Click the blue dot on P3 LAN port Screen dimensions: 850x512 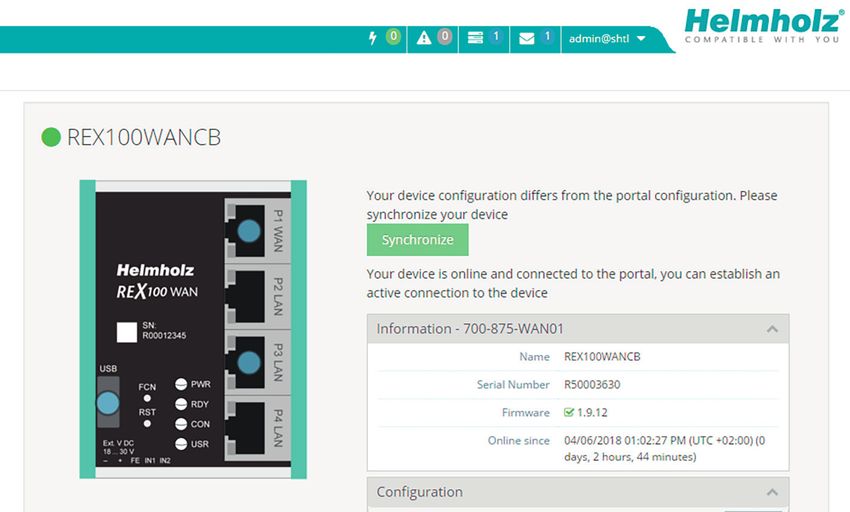[x=249, y=362]
